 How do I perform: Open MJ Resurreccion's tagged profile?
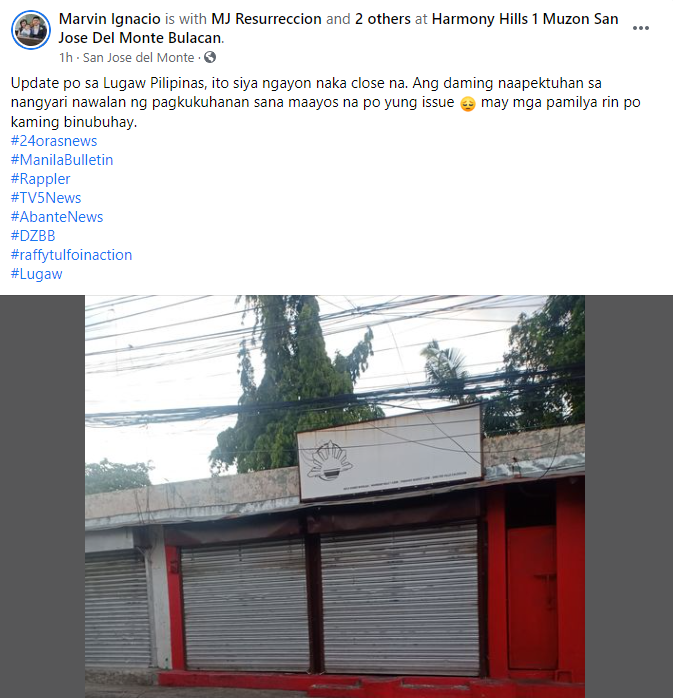tap(266, 19)
